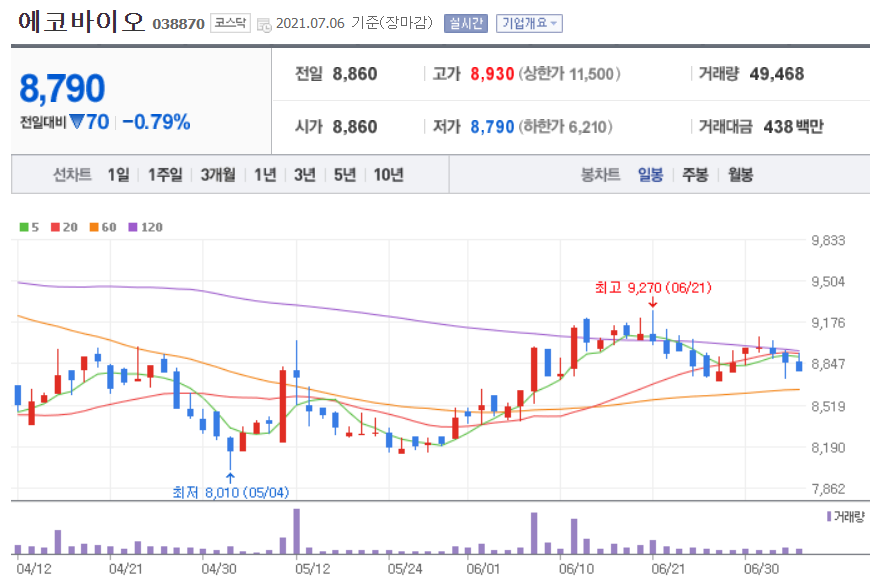Click the 거래량 49,468 value
The image size is (870, 583).
coord(776,74)
